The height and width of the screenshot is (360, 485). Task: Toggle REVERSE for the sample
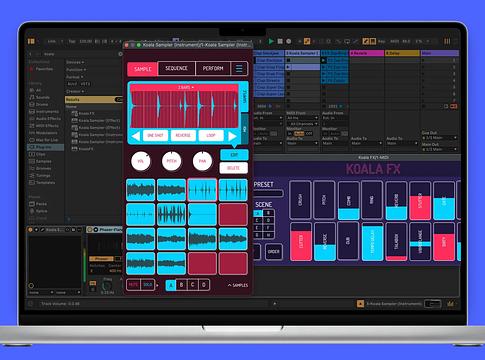pyautogui.click(x=183, y=136)
